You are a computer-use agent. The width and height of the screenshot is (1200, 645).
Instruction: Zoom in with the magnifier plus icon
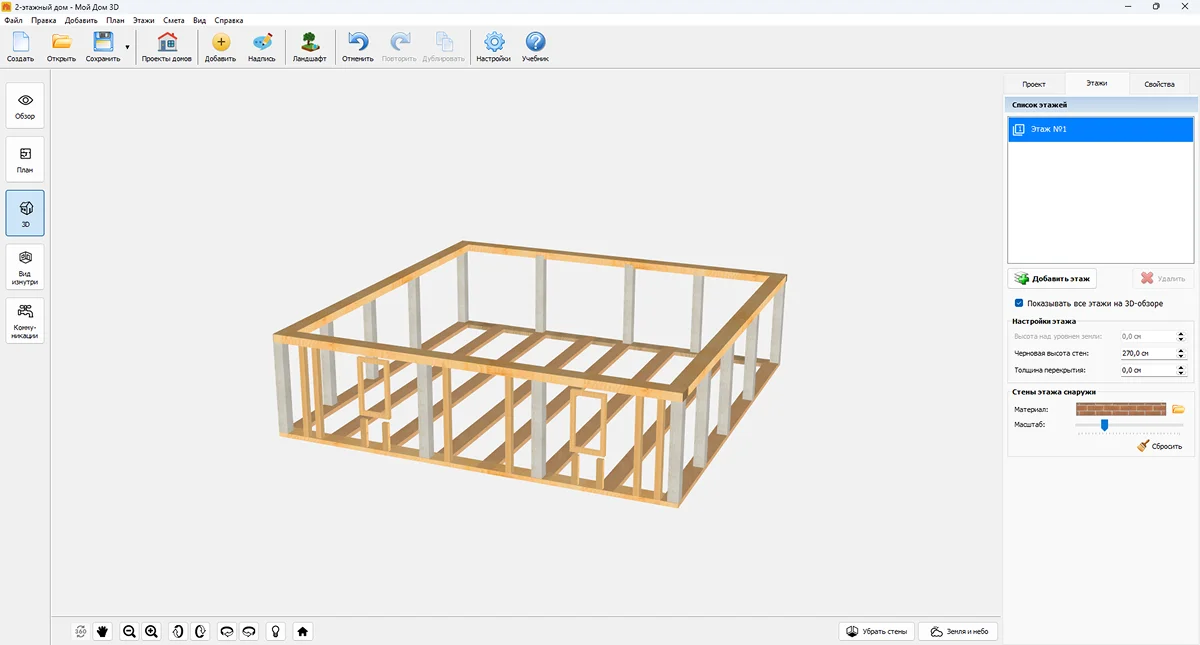pyautogui.click(x=151, y=631)
